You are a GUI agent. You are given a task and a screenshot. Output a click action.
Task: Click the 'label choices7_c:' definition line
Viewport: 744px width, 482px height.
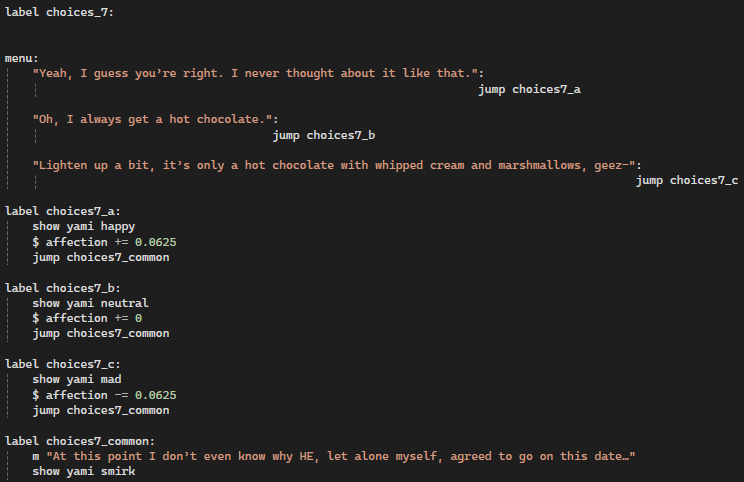coord(63,364)
